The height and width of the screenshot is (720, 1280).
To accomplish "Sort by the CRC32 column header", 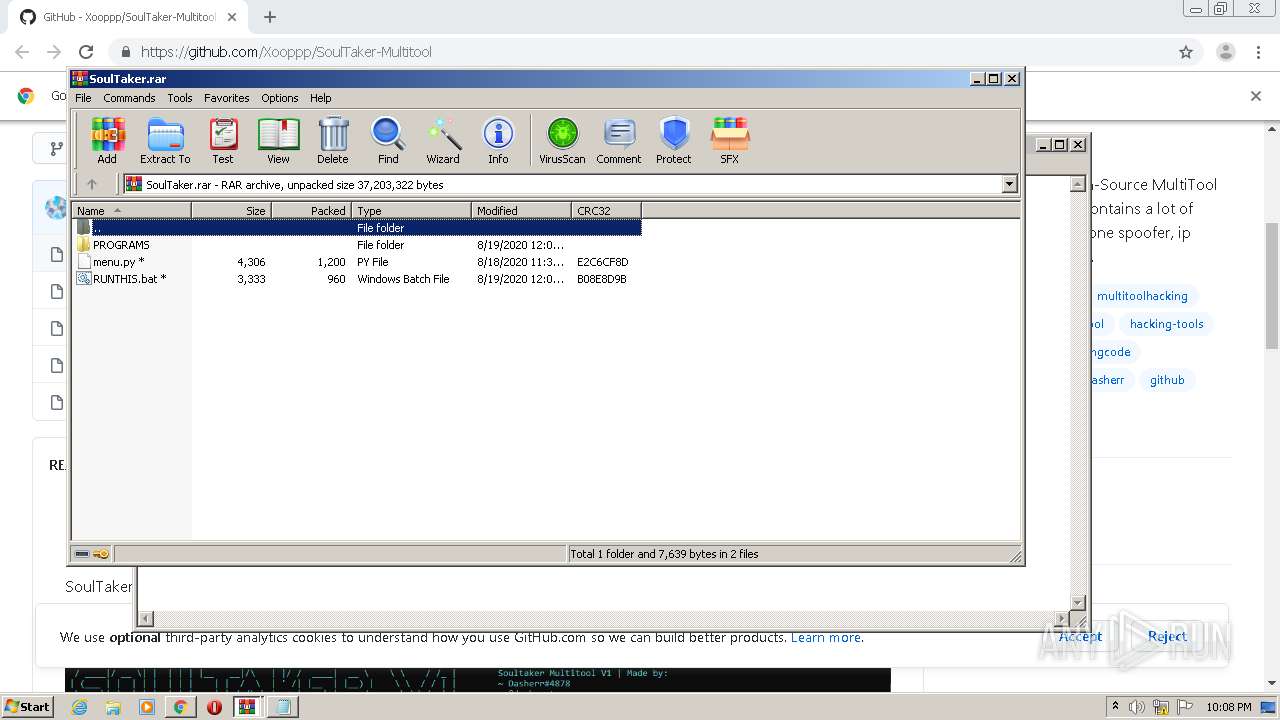I will (606, 210).
